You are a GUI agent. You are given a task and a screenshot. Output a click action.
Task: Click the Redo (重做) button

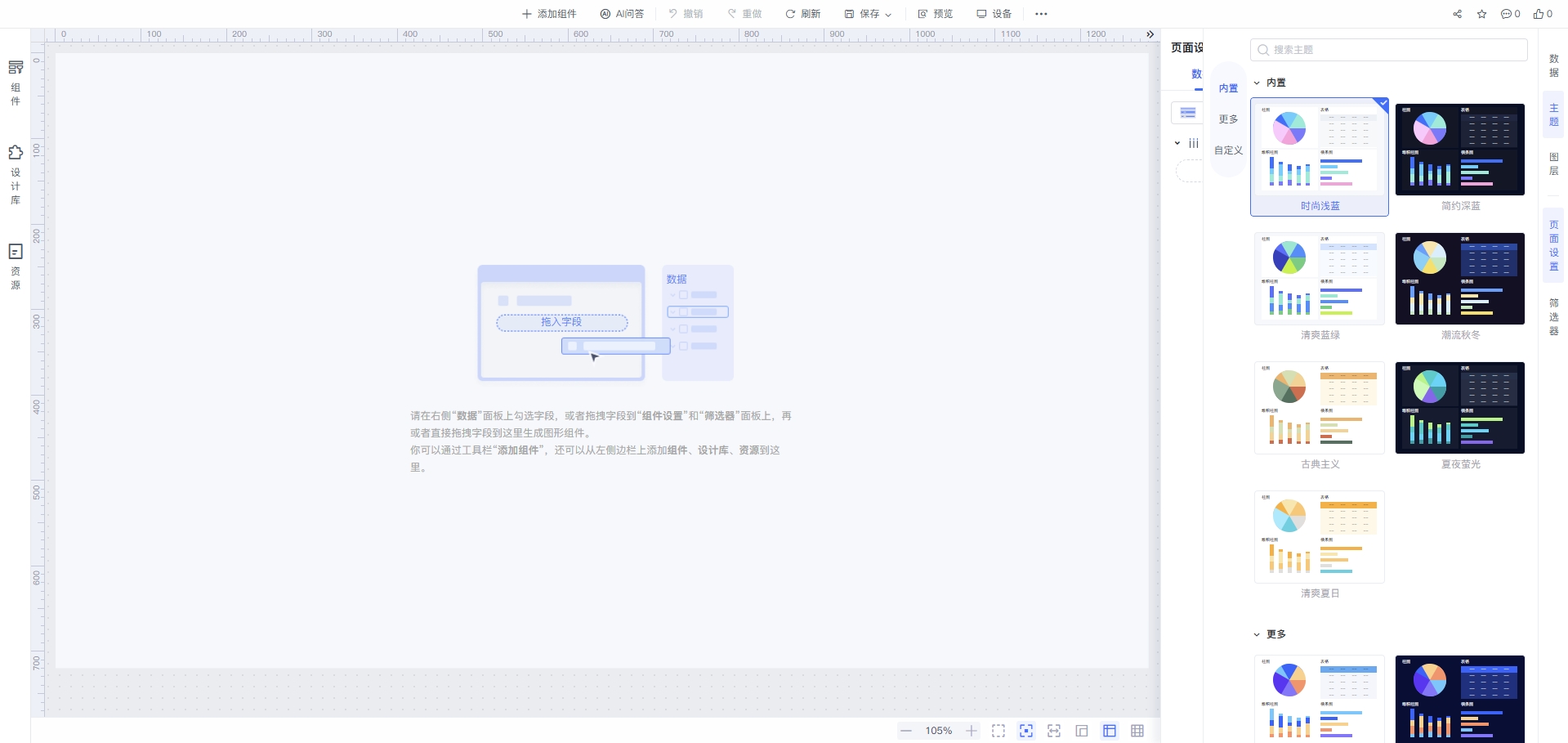744,14
